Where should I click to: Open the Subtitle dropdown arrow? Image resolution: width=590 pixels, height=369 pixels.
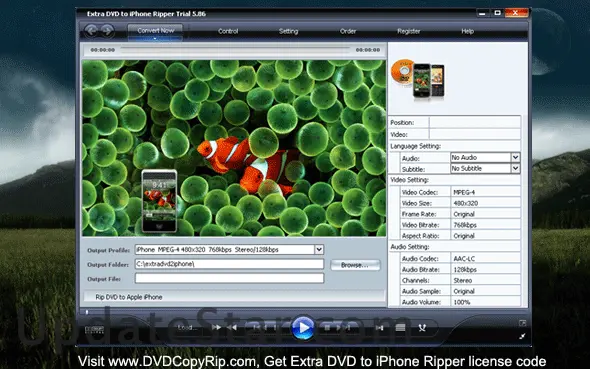point(515,168)
